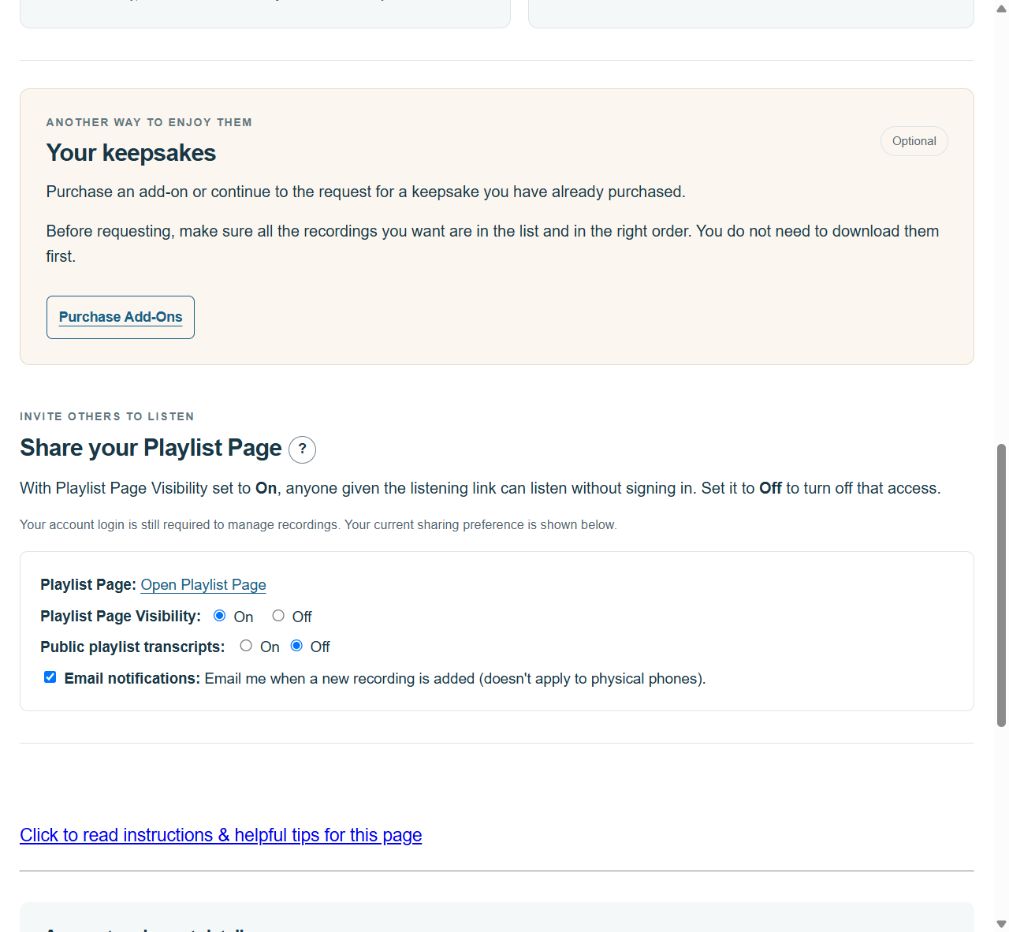Set Playlist Page Visibility to On
Screen dimensions: 1009x932
(219, 615)
